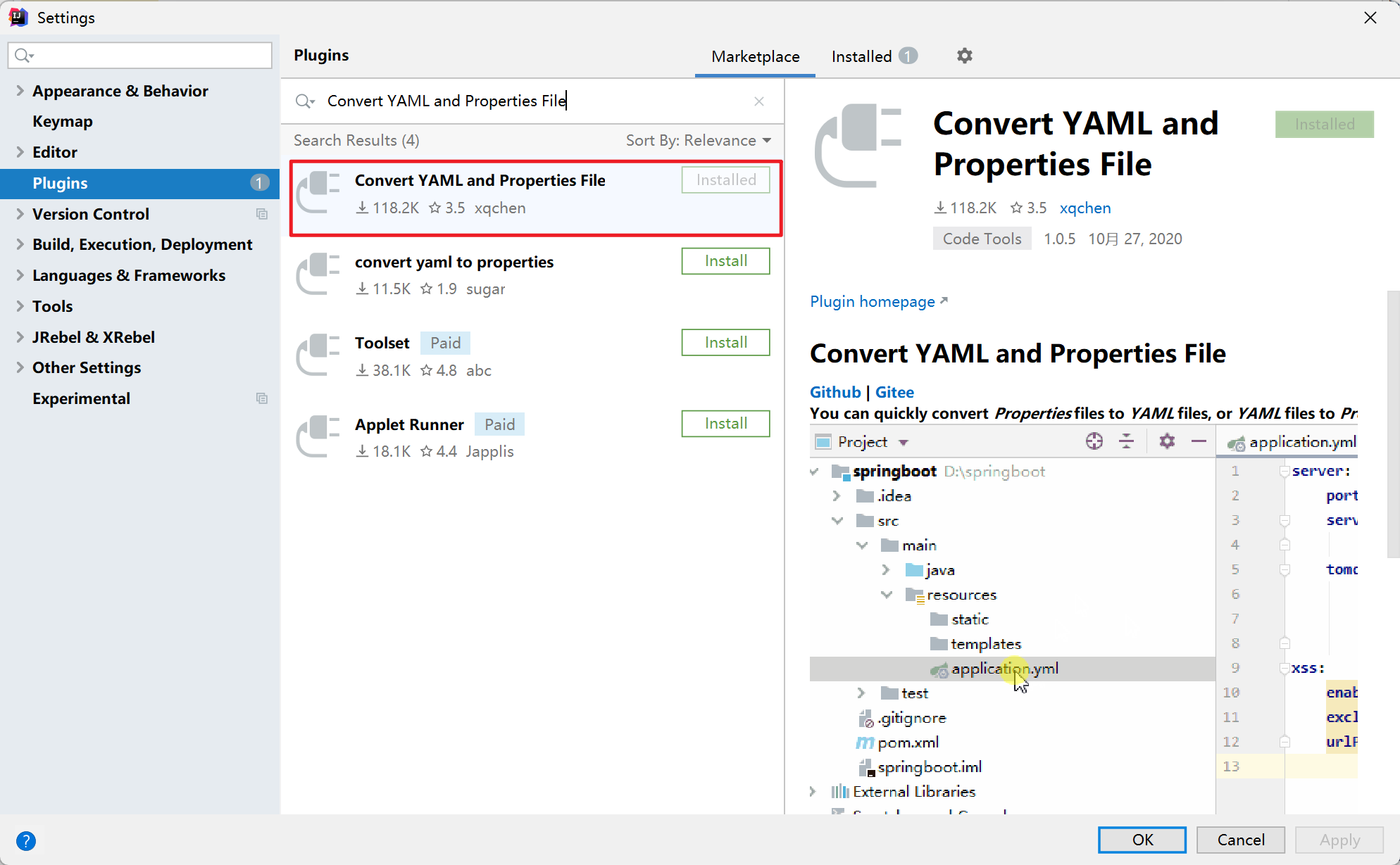The width and height of the screenshot is (1400, 865).
Task: Expand Appearance & Behavior settings
Action: tap(20, 91)
